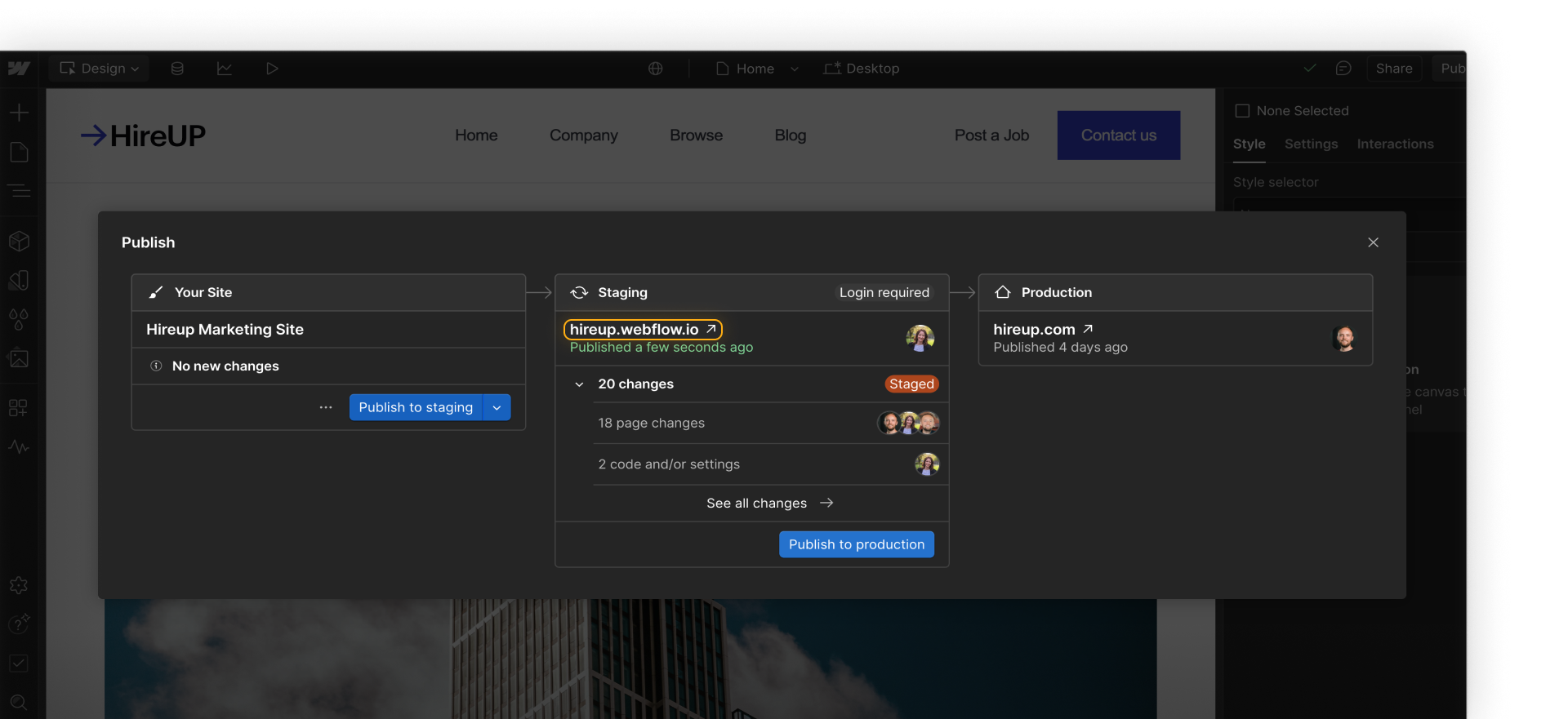
Task: Open the Add elements plus icon
Action: click(19, 113)
